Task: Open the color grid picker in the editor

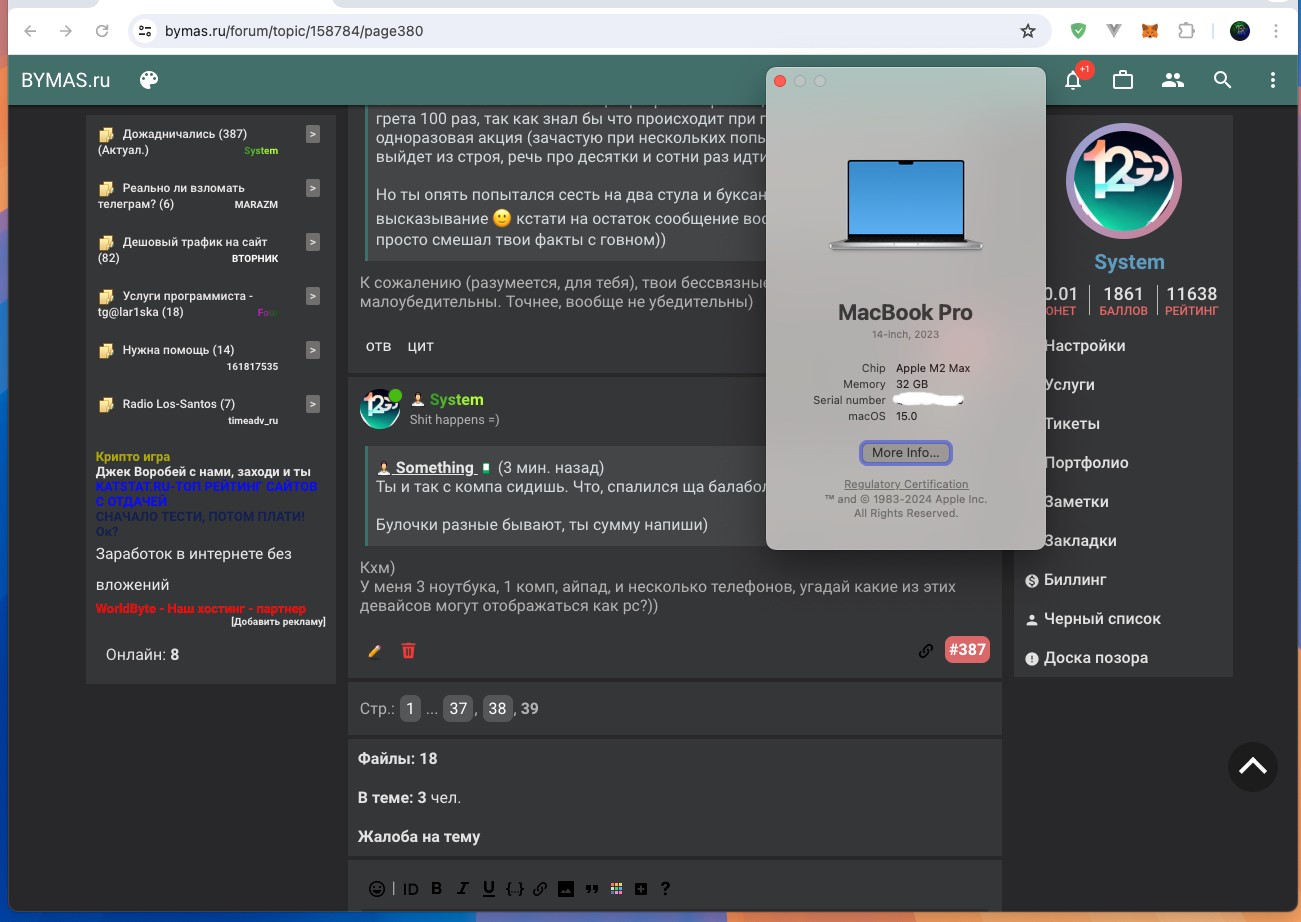Action: coord(616,888)
